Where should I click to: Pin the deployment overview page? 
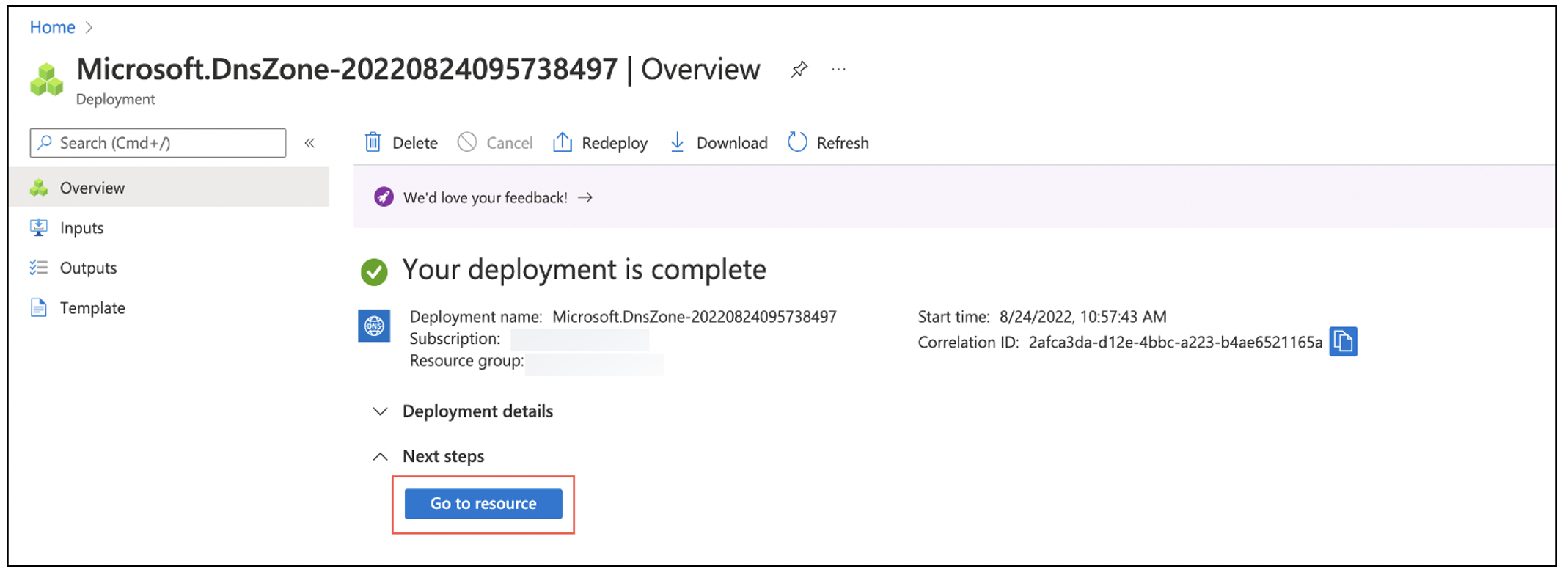click(799, 70)
